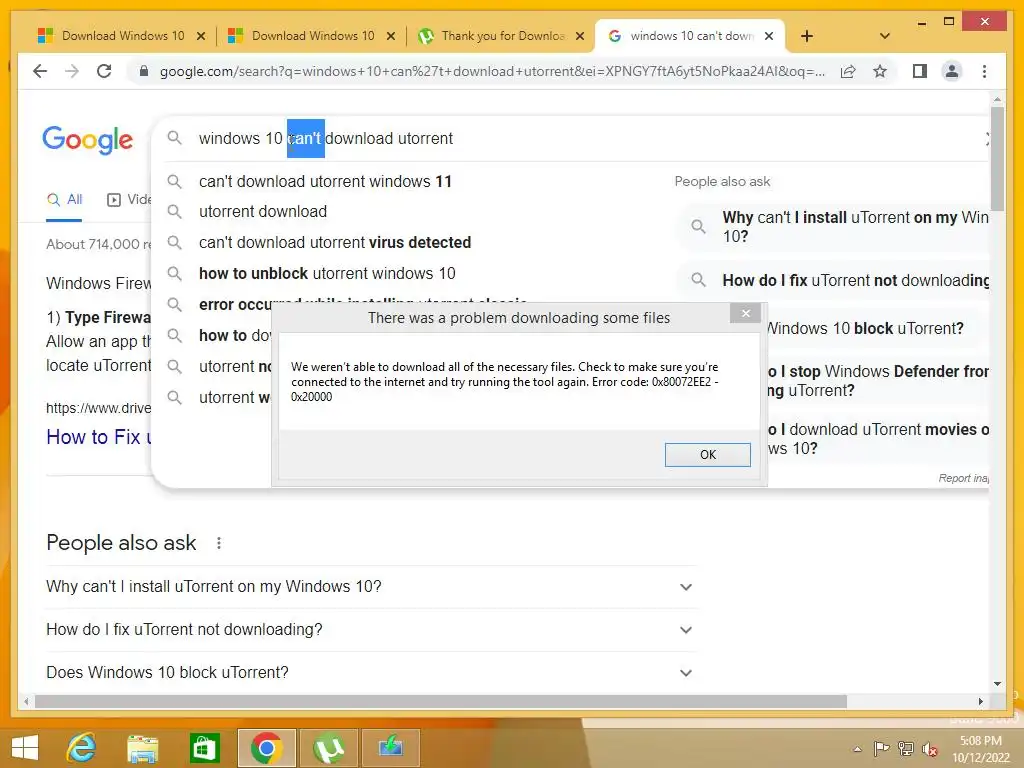The image size is (1024, 768).
Task: Open Chrome side panel icon
Action: coord(920,71)
